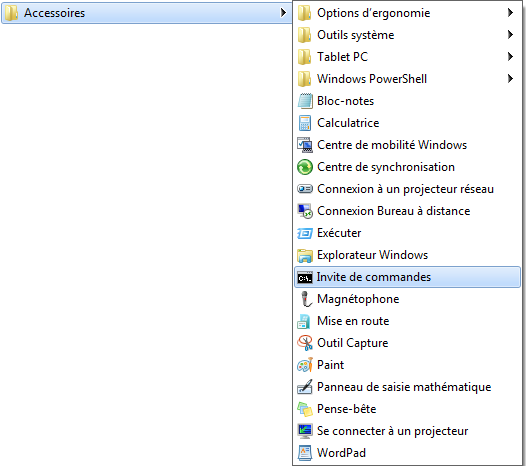
Task: Open Explorateur Windows label
Action: click(x=373, y=255)
